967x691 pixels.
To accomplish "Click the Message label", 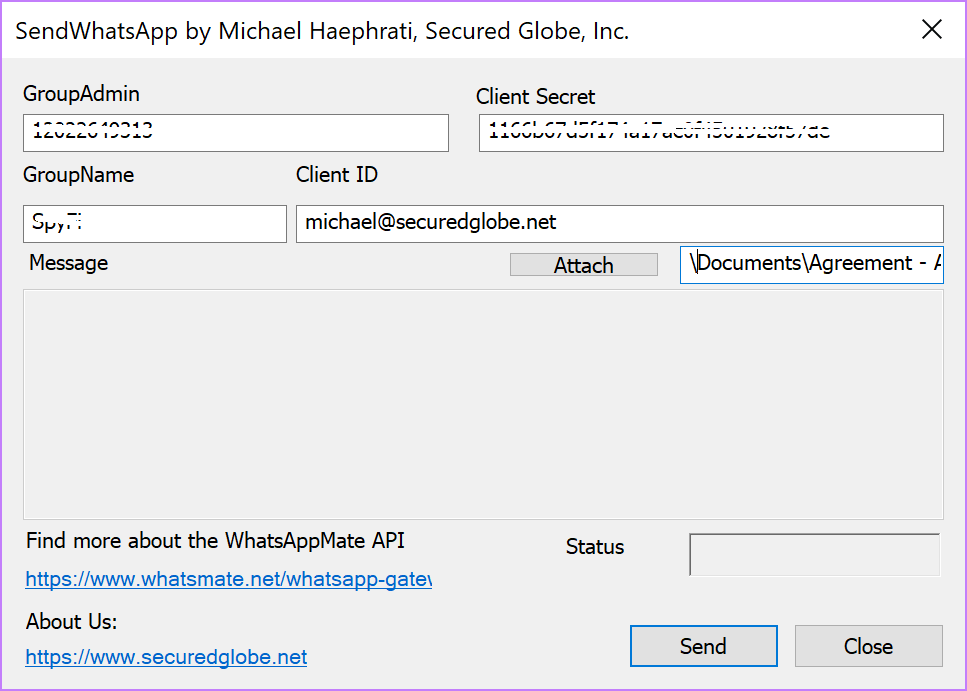I will point(68,263).
